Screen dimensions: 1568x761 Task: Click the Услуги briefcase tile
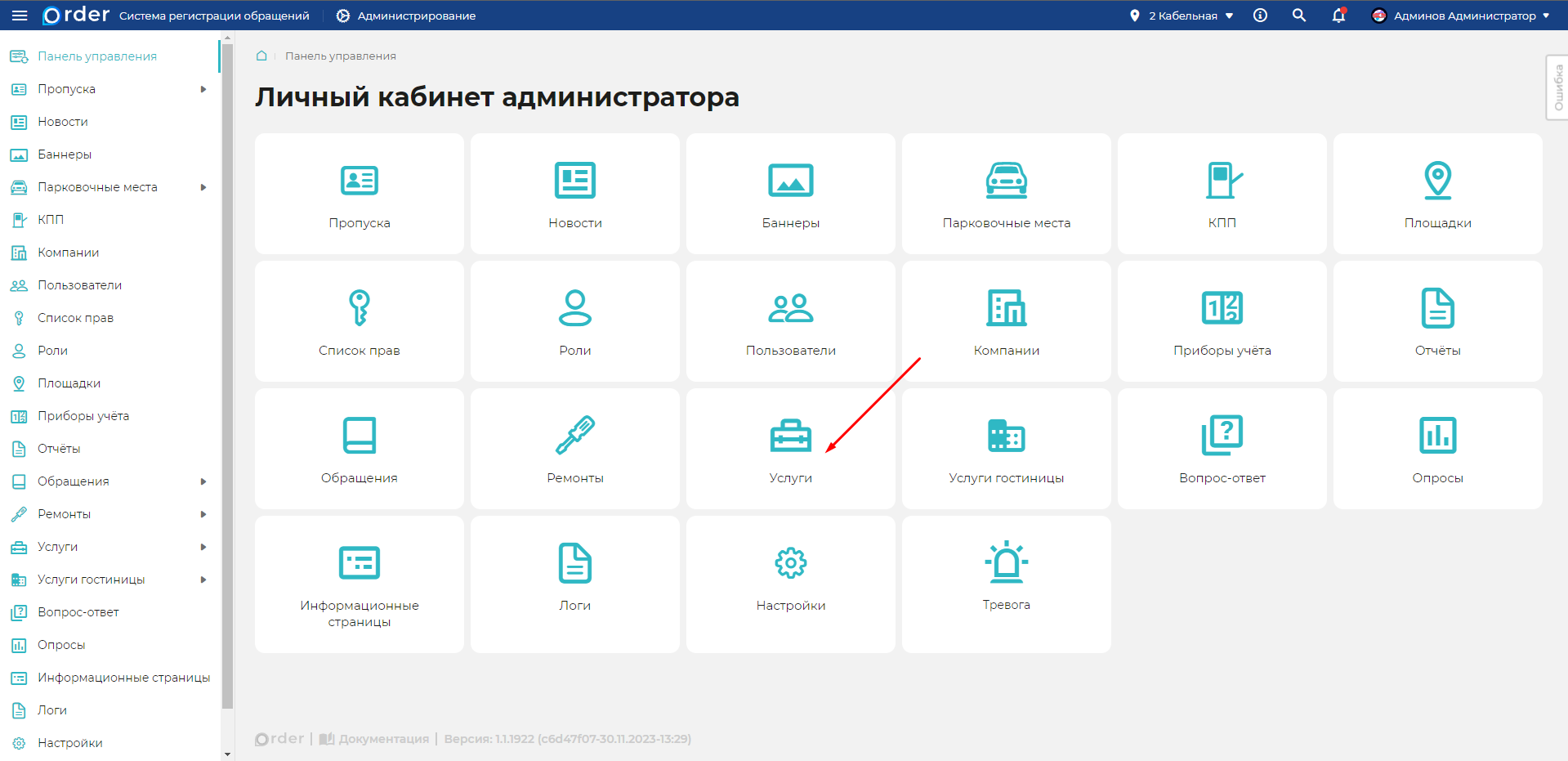click(790, 449)
